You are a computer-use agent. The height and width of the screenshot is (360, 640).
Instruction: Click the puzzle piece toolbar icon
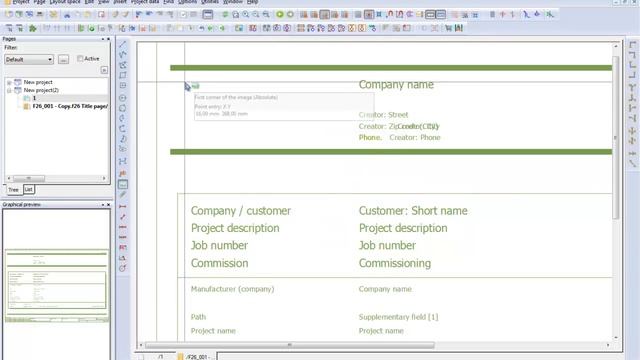(32, 28)
